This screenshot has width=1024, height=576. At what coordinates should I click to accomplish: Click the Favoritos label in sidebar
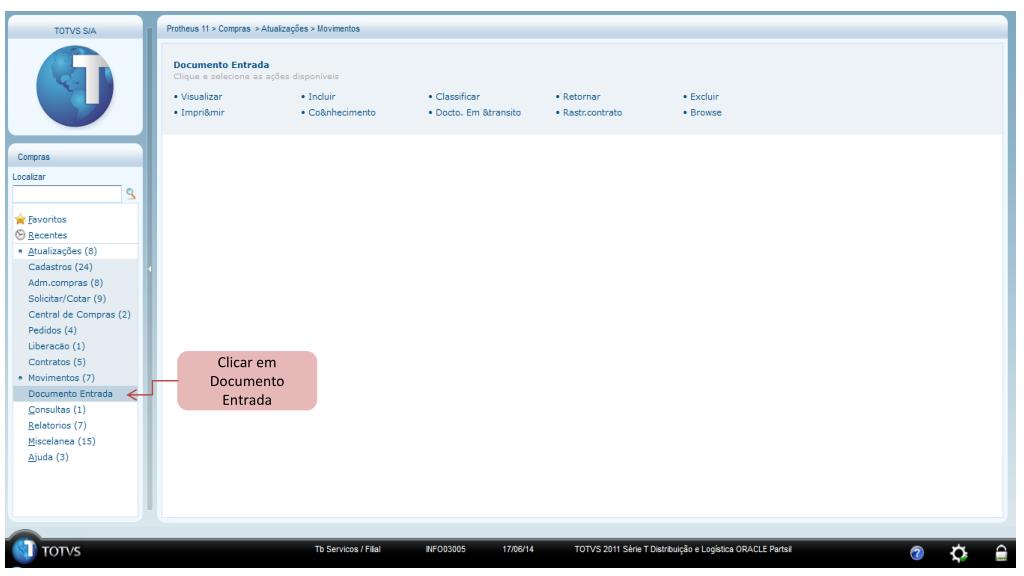tap(47, 219)
